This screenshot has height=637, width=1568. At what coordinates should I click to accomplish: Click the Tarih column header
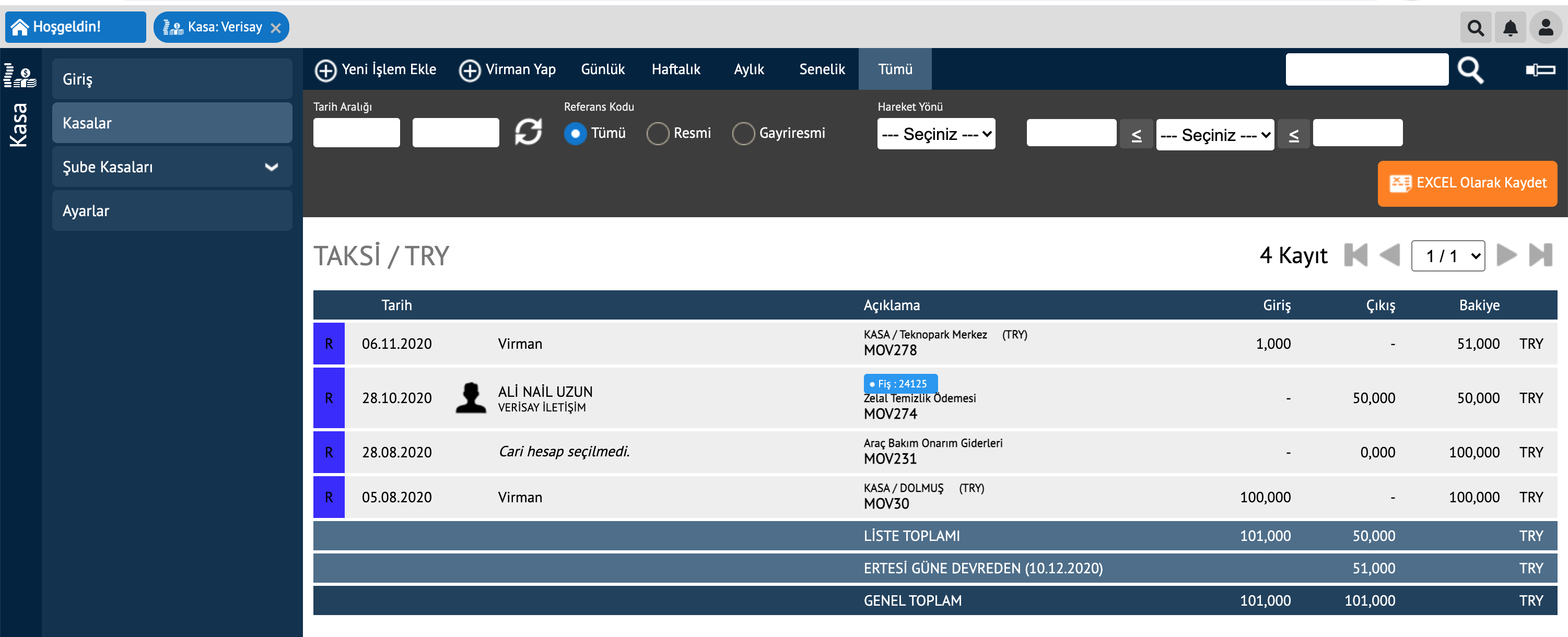click(396, 305)
